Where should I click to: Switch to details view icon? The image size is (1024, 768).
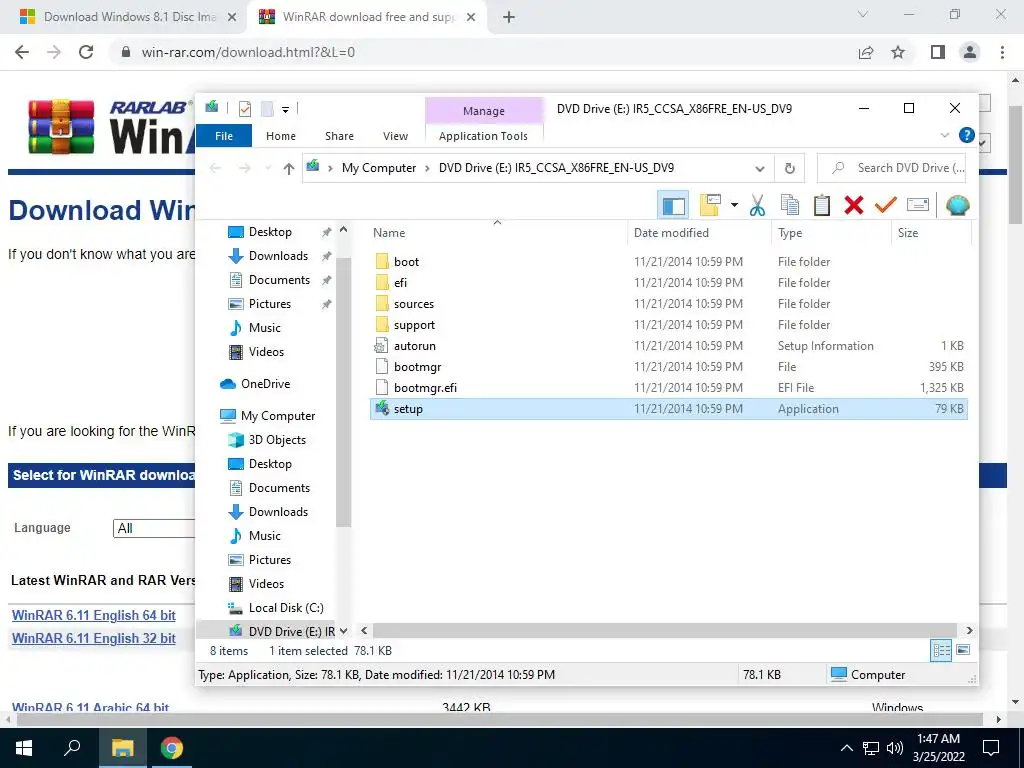coord(941,650)
